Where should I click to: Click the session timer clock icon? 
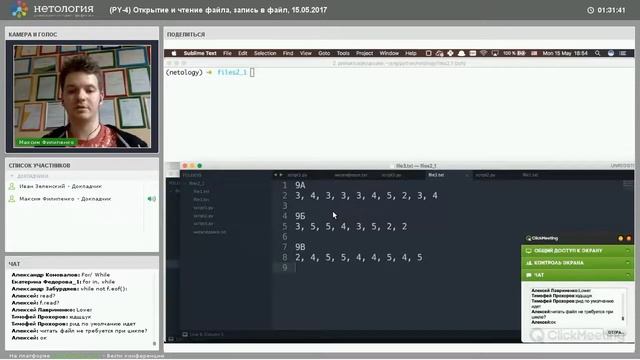(x=590, y=10)
